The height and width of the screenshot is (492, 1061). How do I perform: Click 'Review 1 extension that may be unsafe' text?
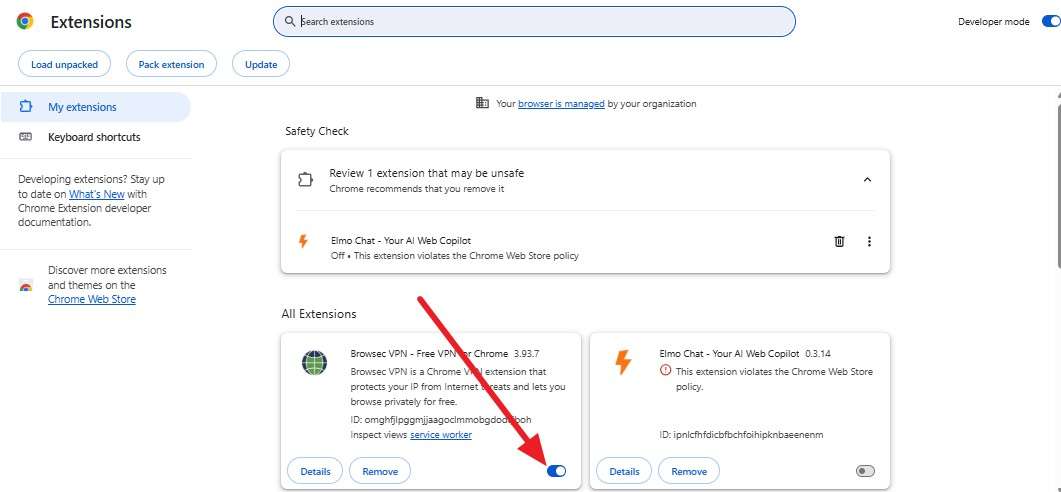pyautogui.click(x=426, y=173)
